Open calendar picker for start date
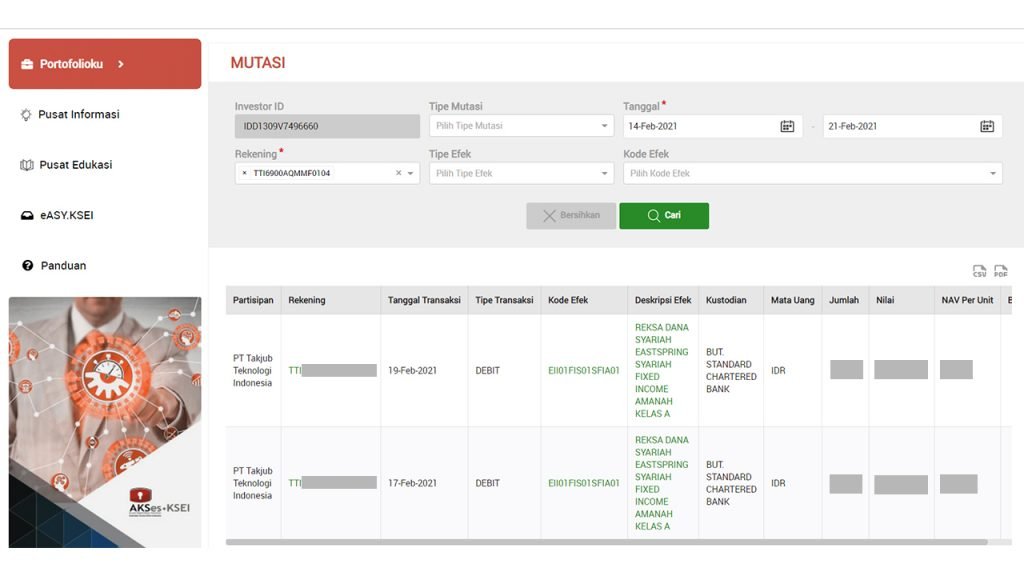 pos(787,126)
